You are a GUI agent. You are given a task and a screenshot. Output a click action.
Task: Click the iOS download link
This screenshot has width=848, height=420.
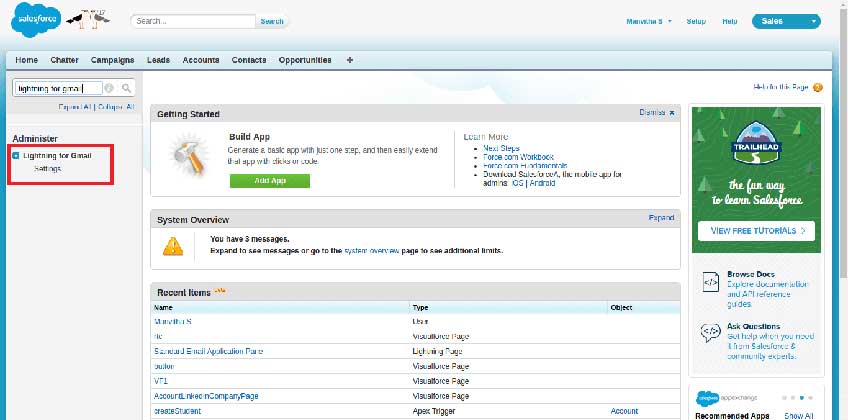tap(518, 183)
